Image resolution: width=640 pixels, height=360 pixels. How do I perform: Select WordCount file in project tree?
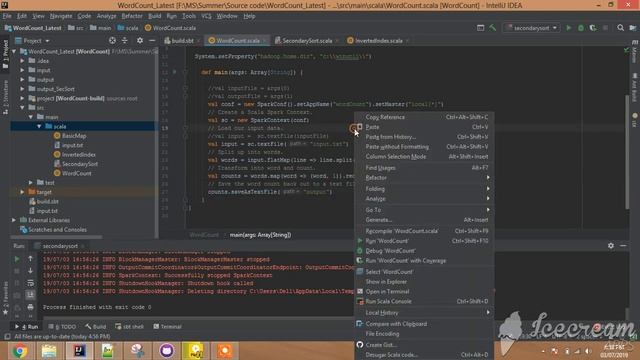click(x=76, y=173)
